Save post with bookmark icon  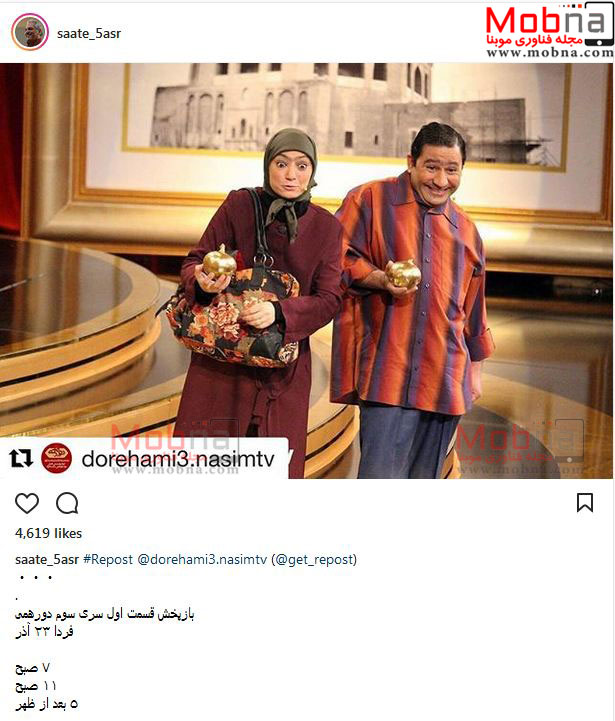585,503
